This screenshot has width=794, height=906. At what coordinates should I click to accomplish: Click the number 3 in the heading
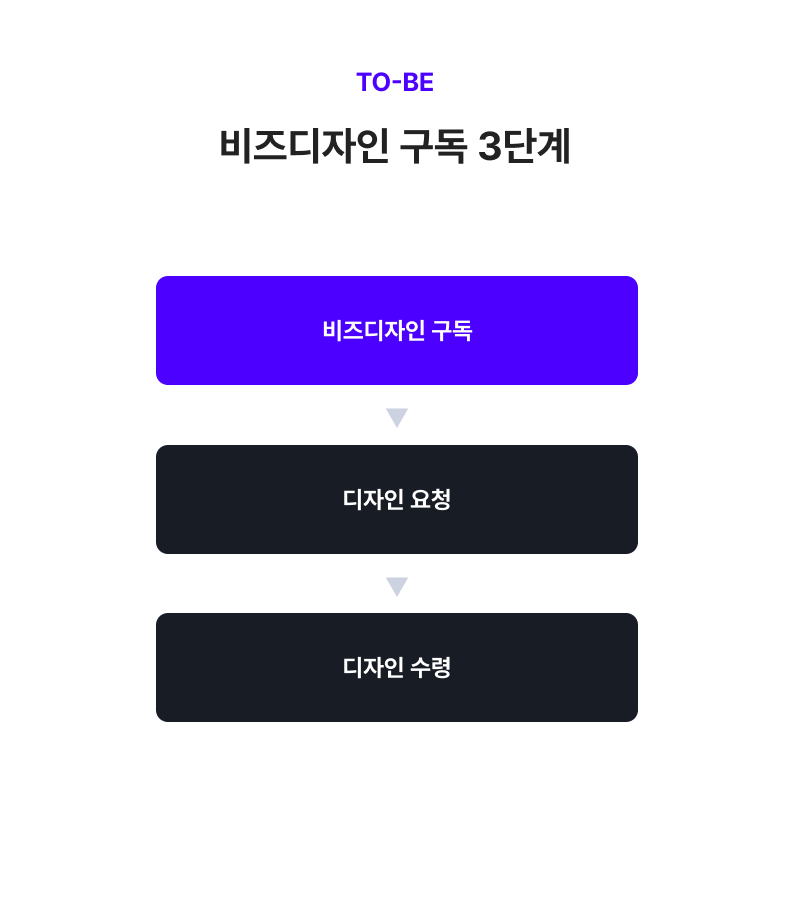(490, 147)
